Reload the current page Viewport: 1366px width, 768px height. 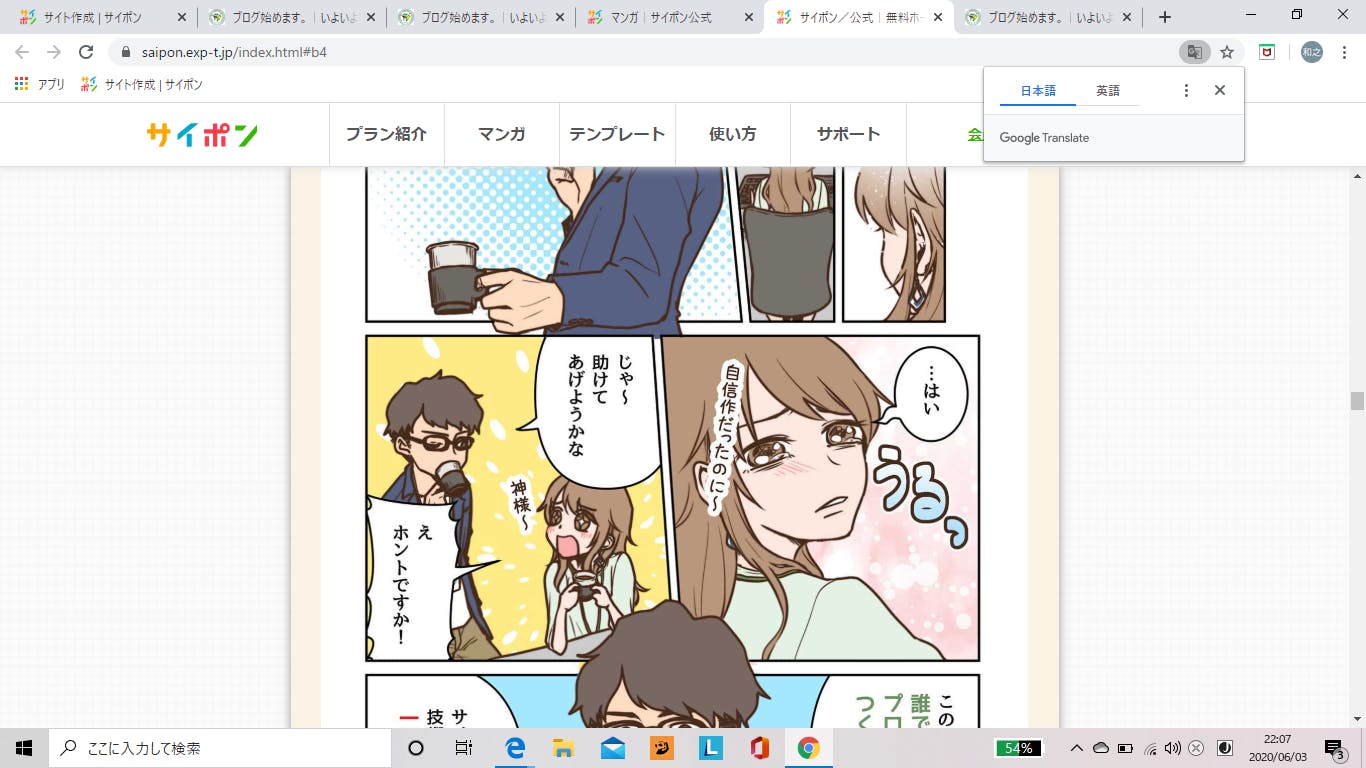[86, 52]
